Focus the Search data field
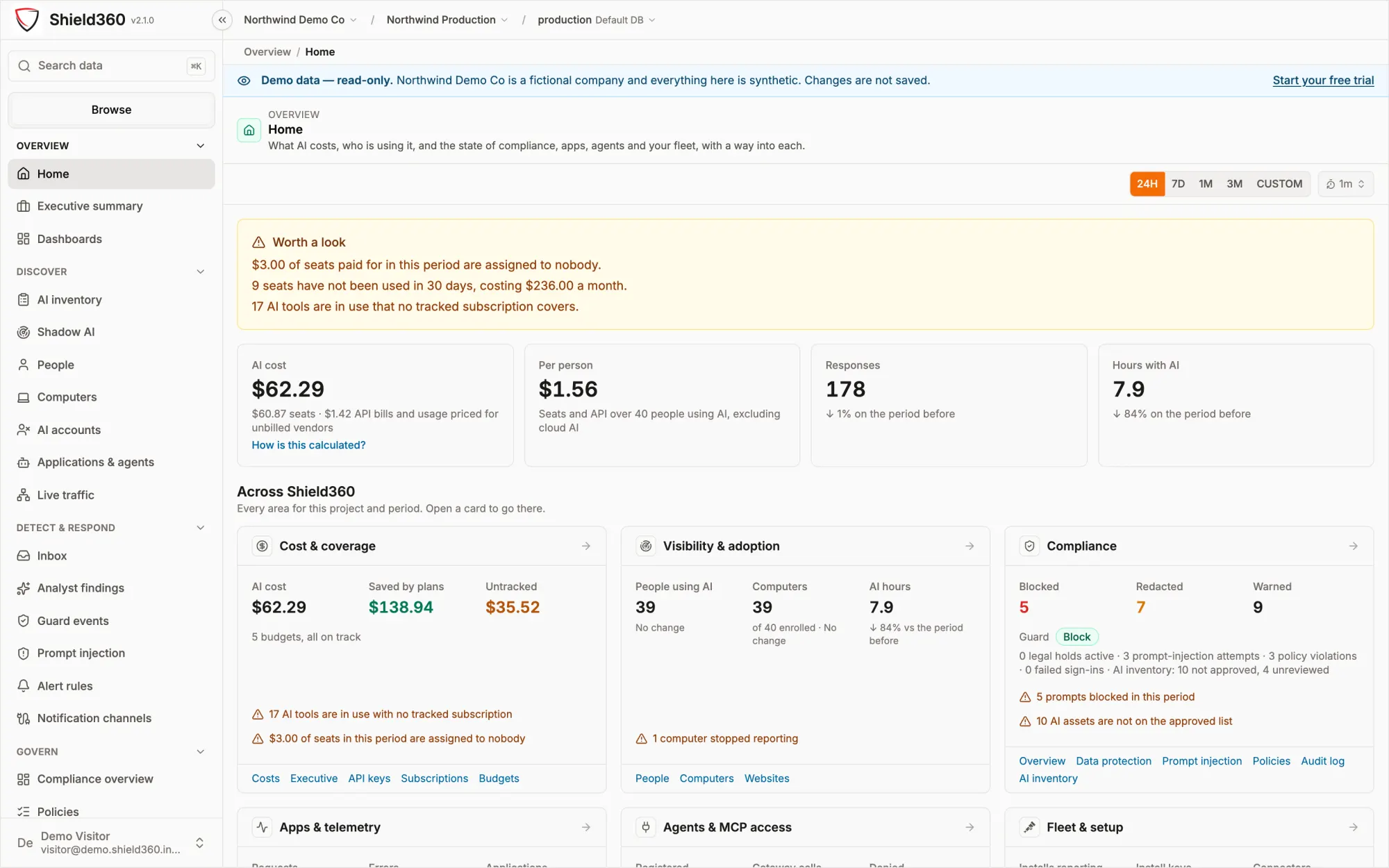This screenshot has height=868, width=1389. tap(111, 66)
